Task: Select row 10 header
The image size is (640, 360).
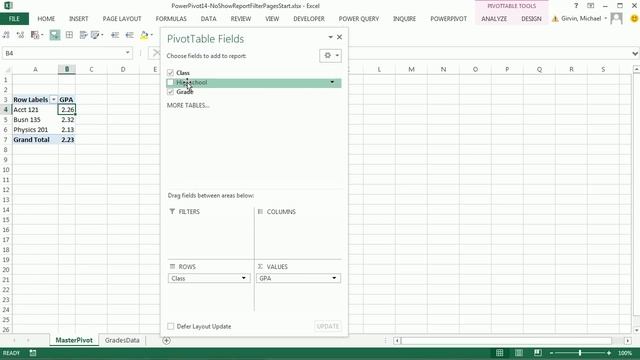Action: point(6,170)
